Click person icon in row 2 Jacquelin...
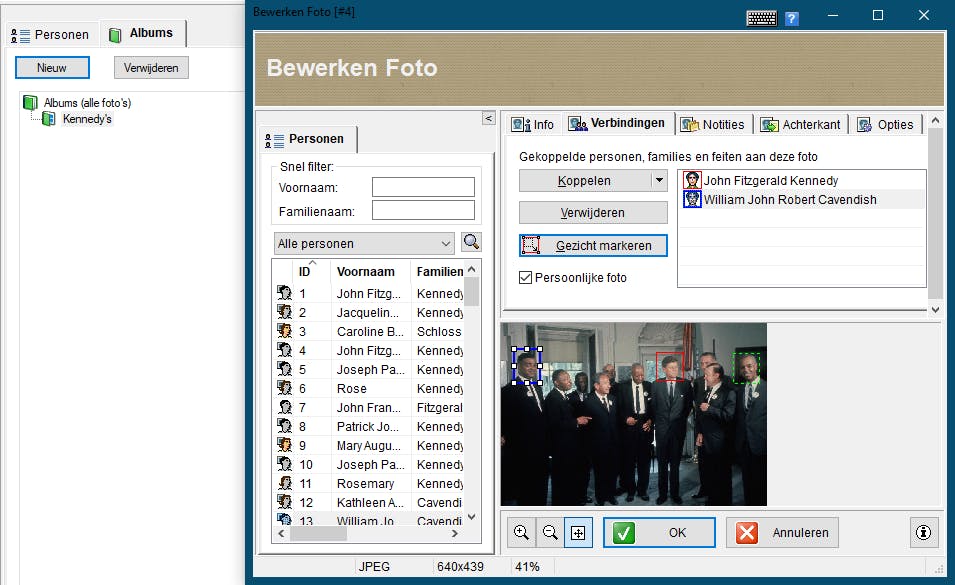Screen dimensions: 955x585 [x=284, y=312]
